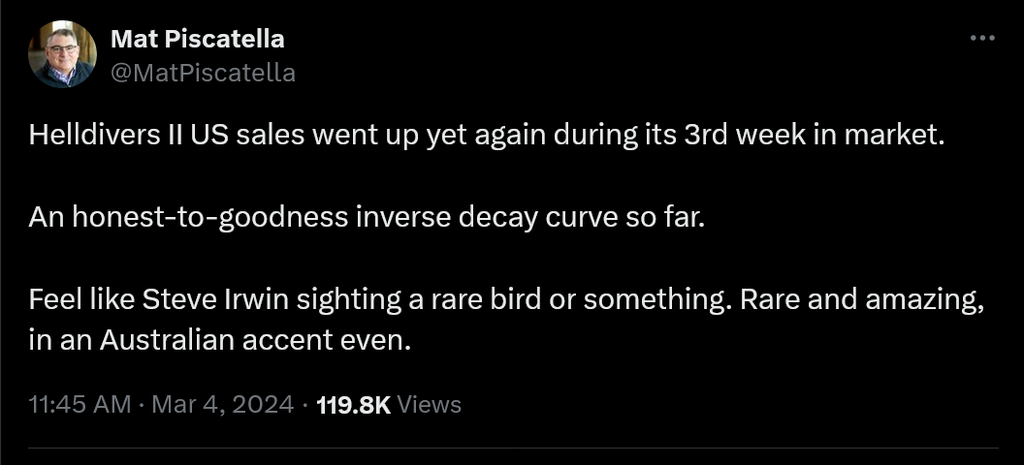Click the @MatPiscatella handle
The image size is (1024, 465).
(202, 72)
